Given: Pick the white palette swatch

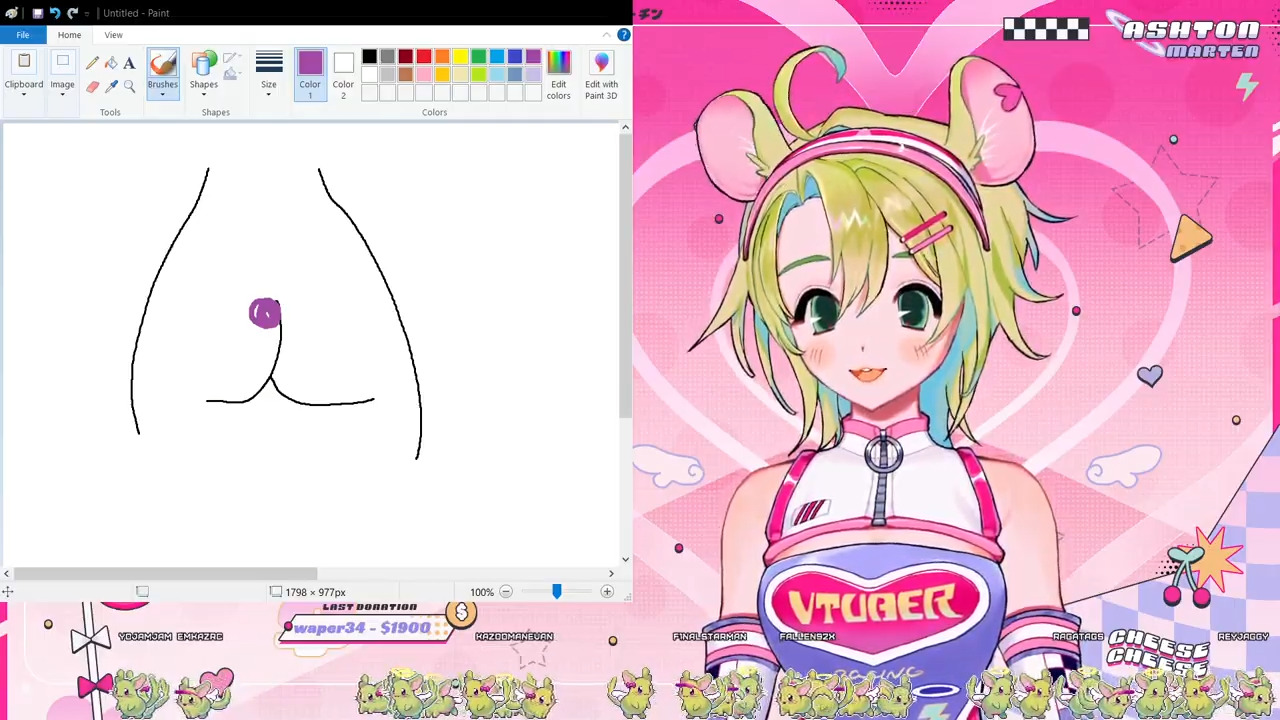Looking at the screenshot, I should coord(370,75).
